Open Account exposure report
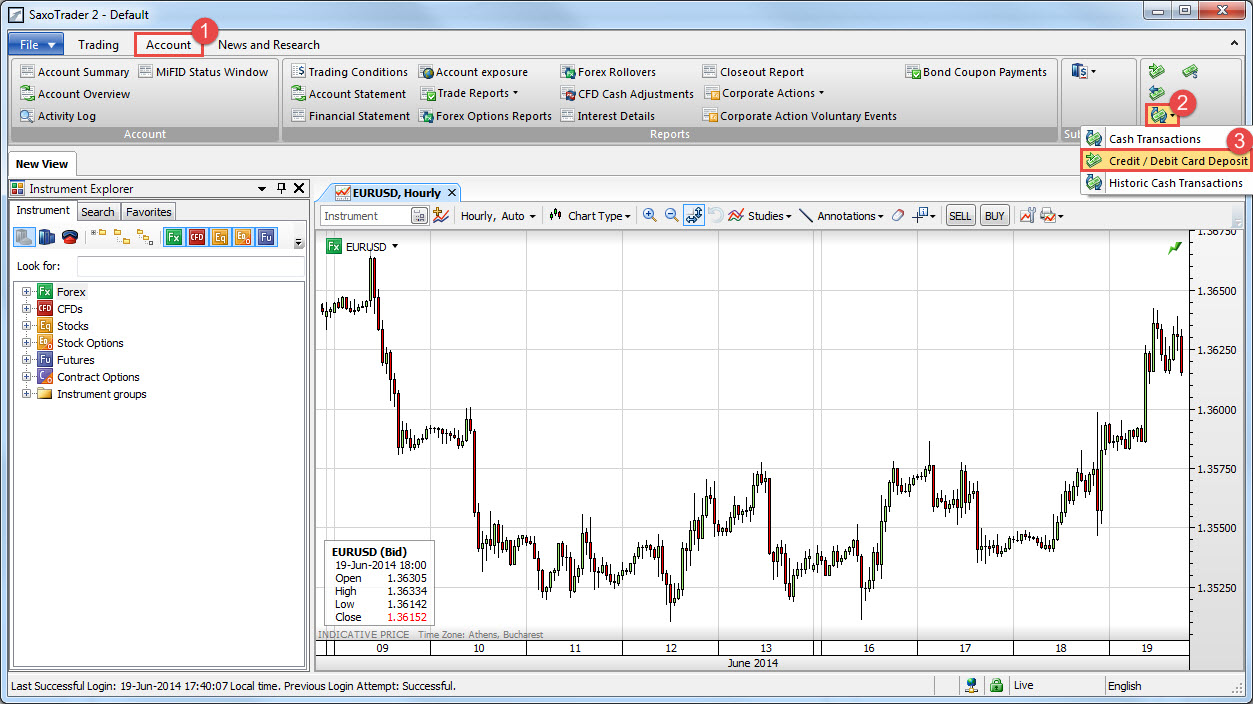The height and width of the screenshot is (704, 1253). coord(473,72)
